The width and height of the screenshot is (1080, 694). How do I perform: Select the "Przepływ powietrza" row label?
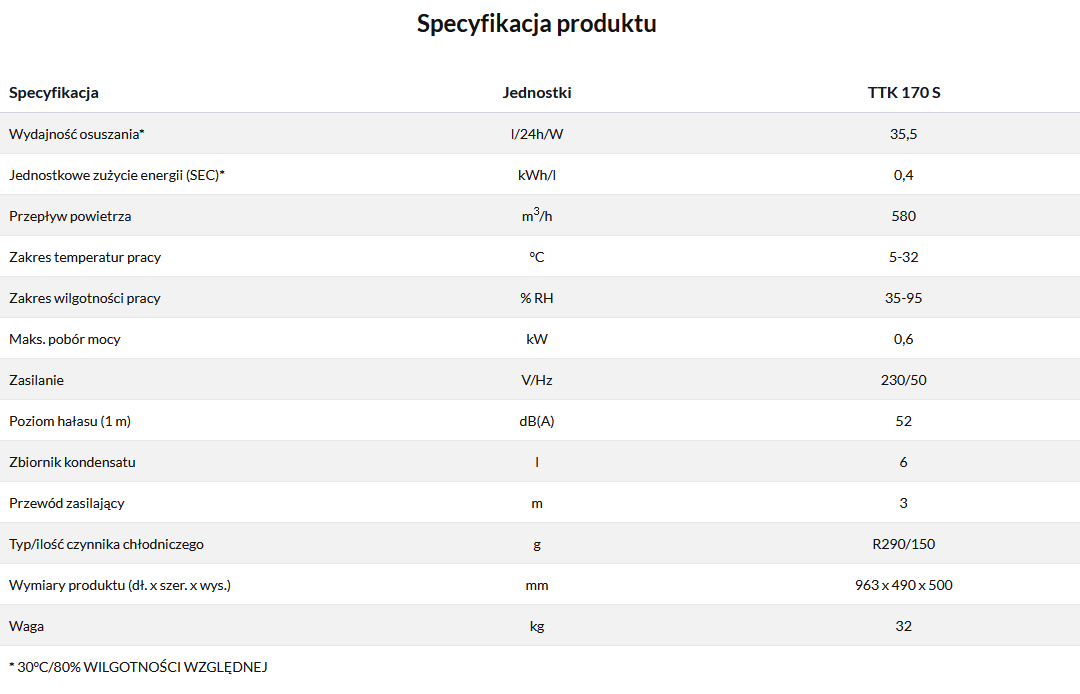[70, 216]
